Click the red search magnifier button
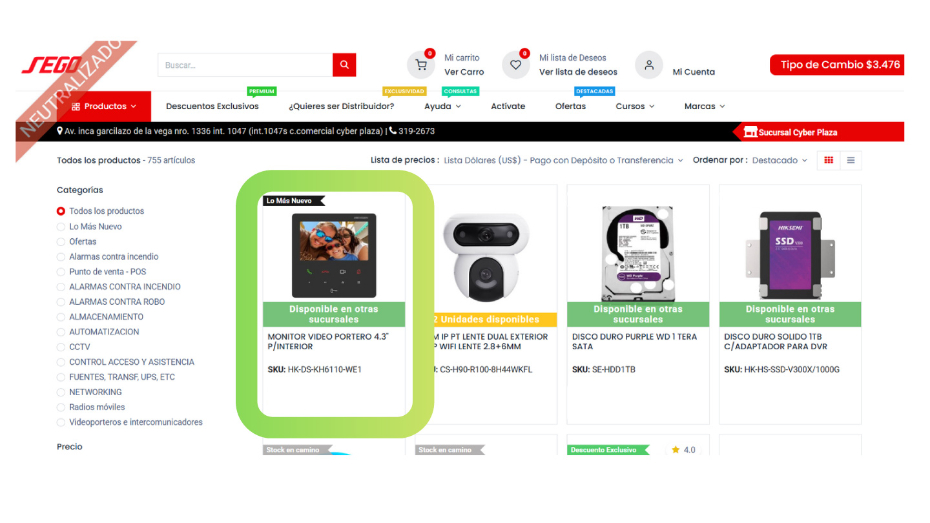 [x=344, y=65]
